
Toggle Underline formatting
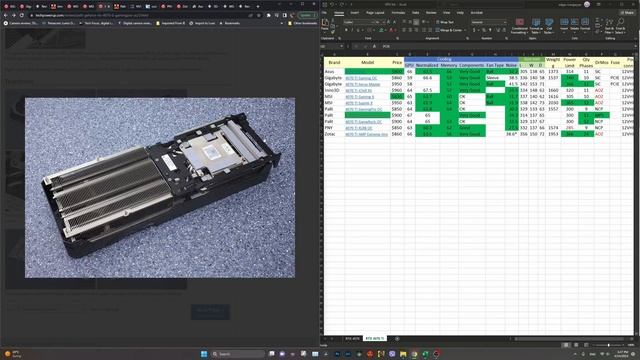(x=358, y=30)
